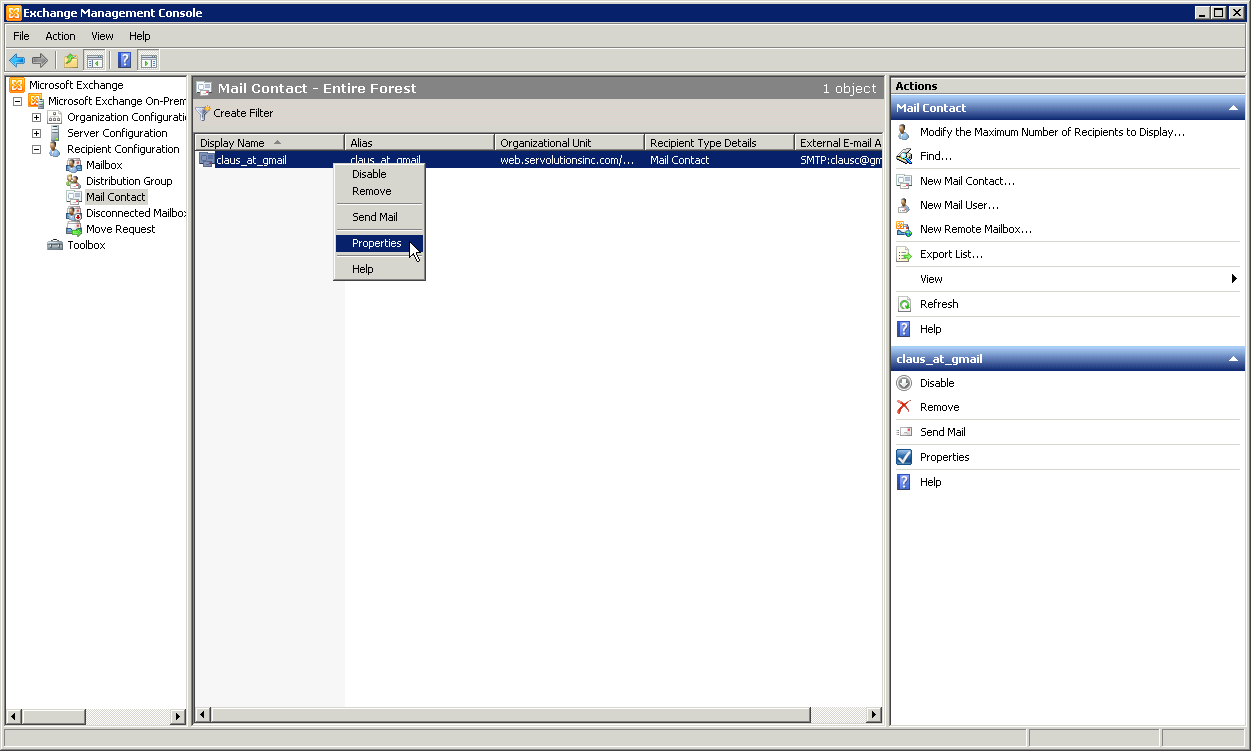The height and width of the screenshot is (751, 1251).
Task: Collapse the Mail Contact actions section chevron
Action: click(x=1232, y=107)
